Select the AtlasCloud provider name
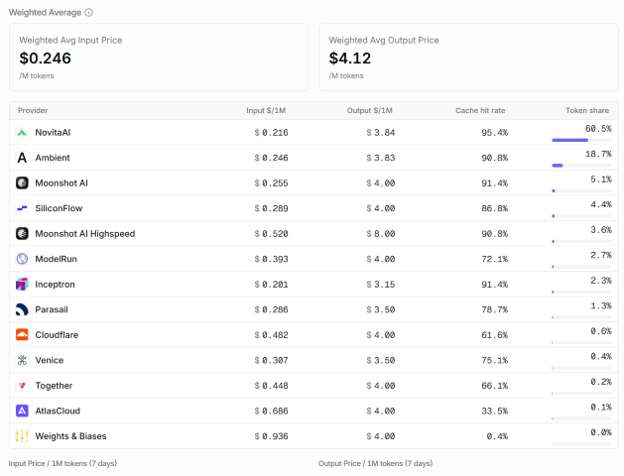 (58, 411)
